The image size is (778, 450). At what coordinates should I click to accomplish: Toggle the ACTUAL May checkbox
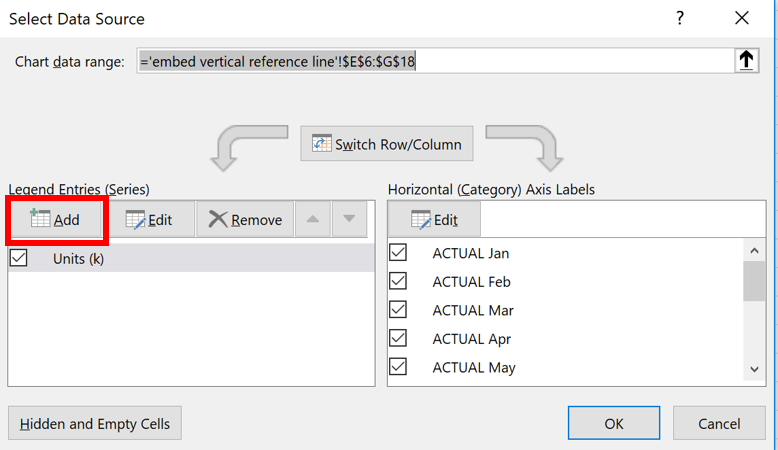pos(398,367)
